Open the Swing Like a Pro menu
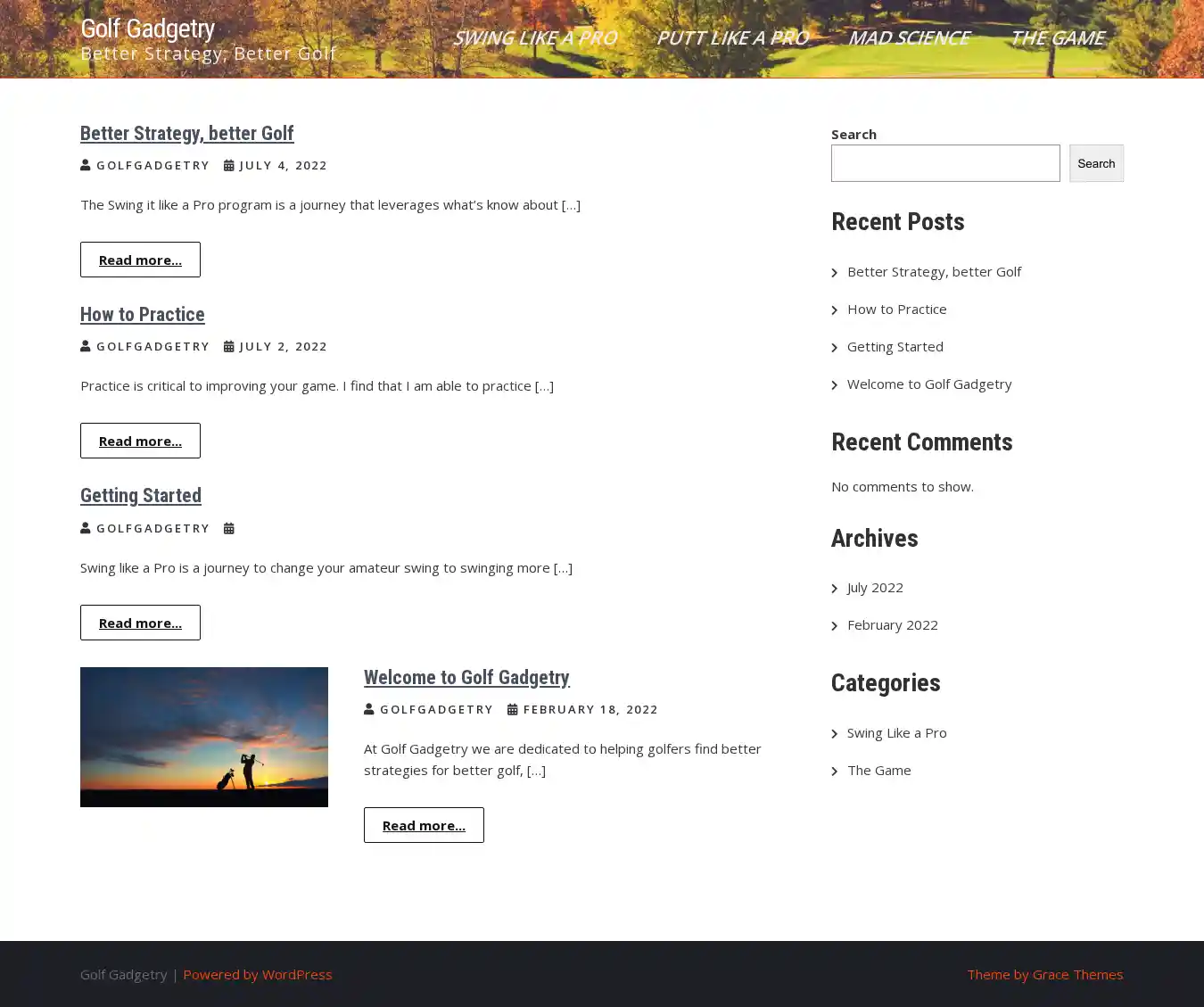 coord(533,37)
